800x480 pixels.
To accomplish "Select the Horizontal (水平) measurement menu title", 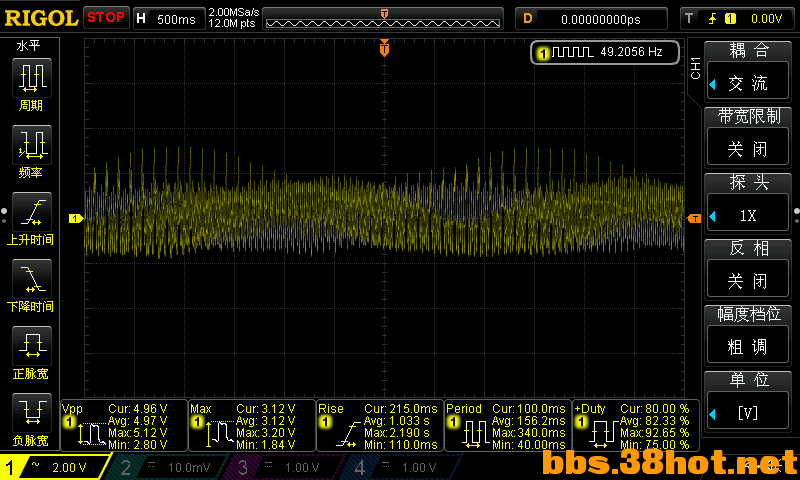I will pos(28,46).
